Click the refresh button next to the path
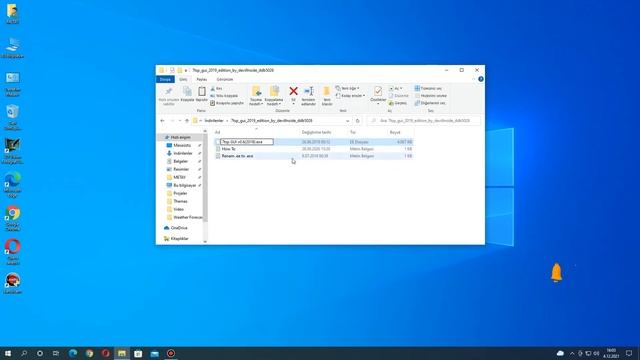Viewport: 640px width, 360px height. point(358,121)
